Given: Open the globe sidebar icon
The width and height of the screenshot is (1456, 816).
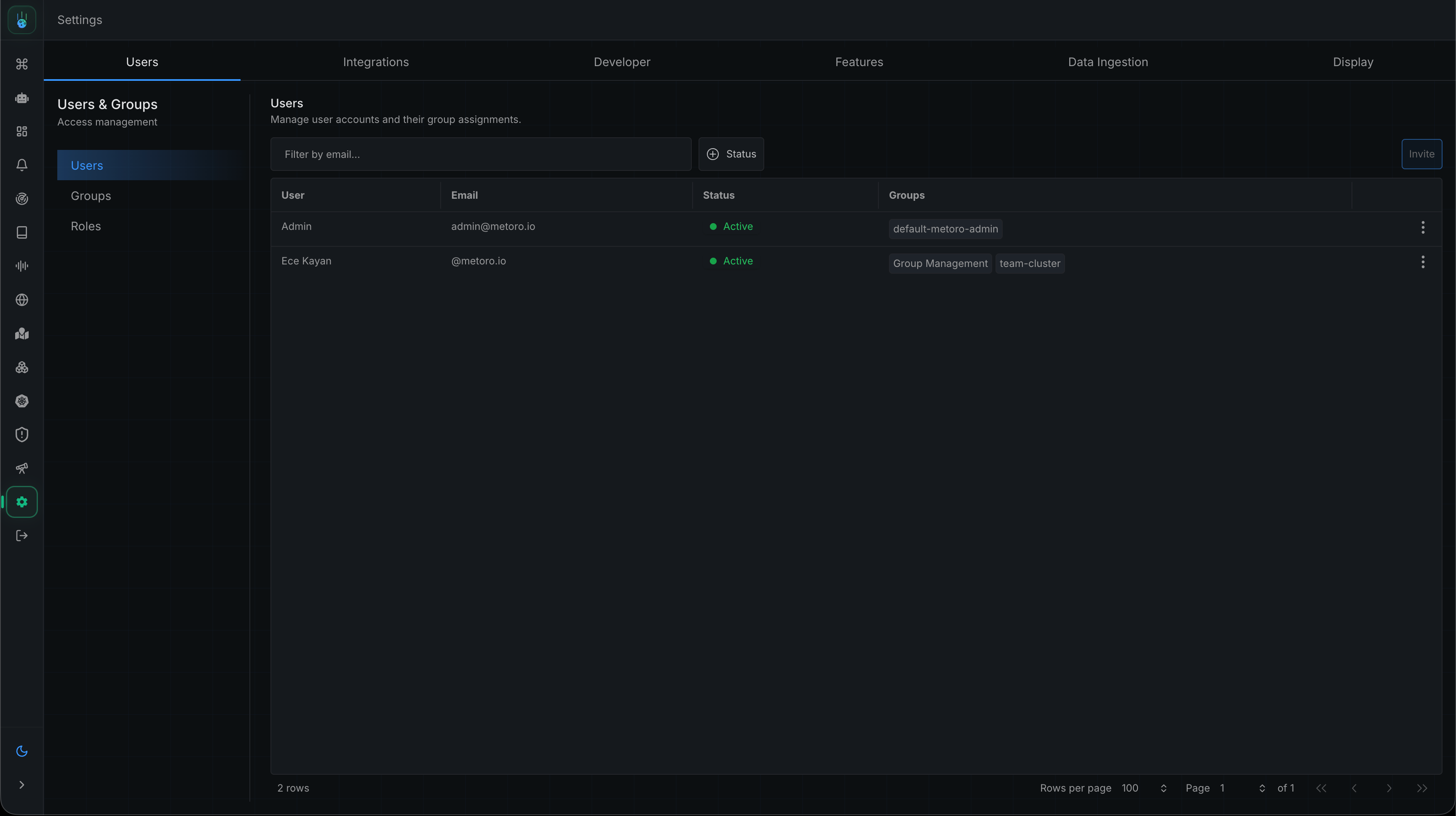Looking at the screenshot, I should [x=21, y=300].
